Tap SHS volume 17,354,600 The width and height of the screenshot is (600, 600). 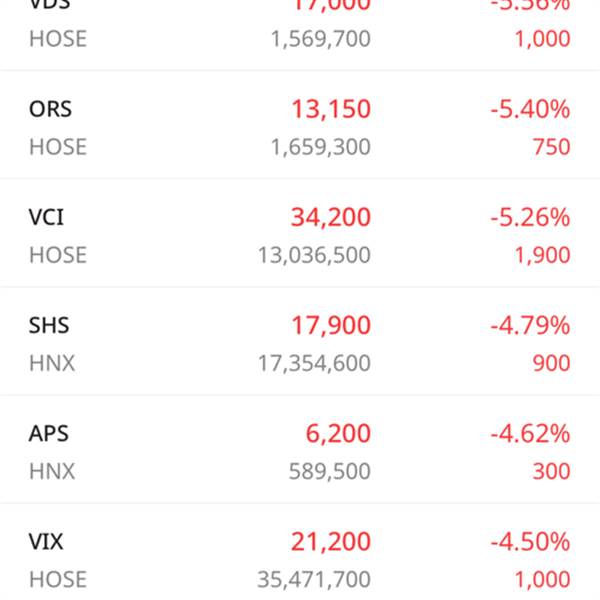314,363
